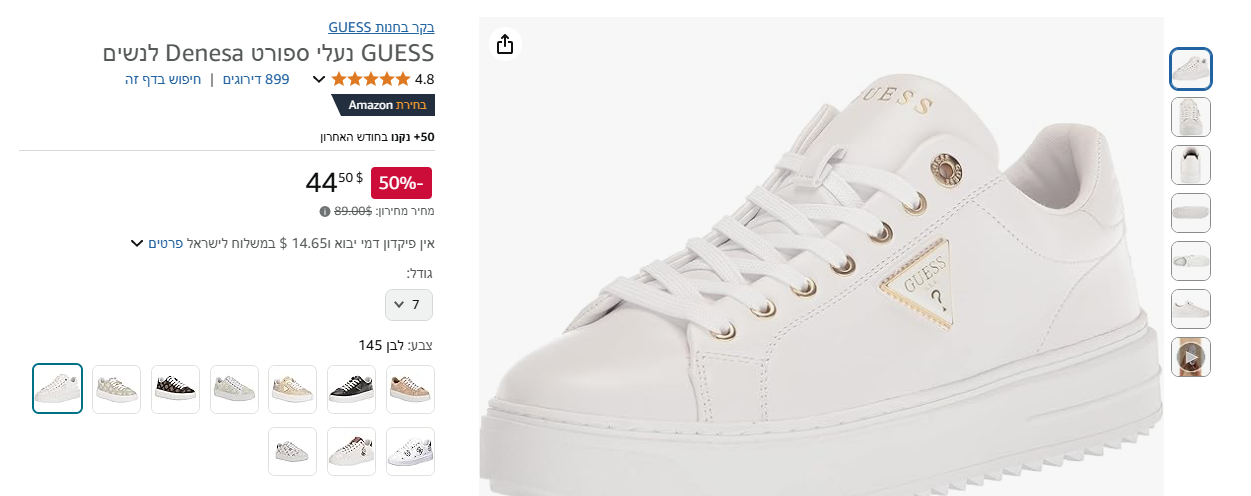
Task: Expand the shipping details chevron
Action: pos(137,243)
